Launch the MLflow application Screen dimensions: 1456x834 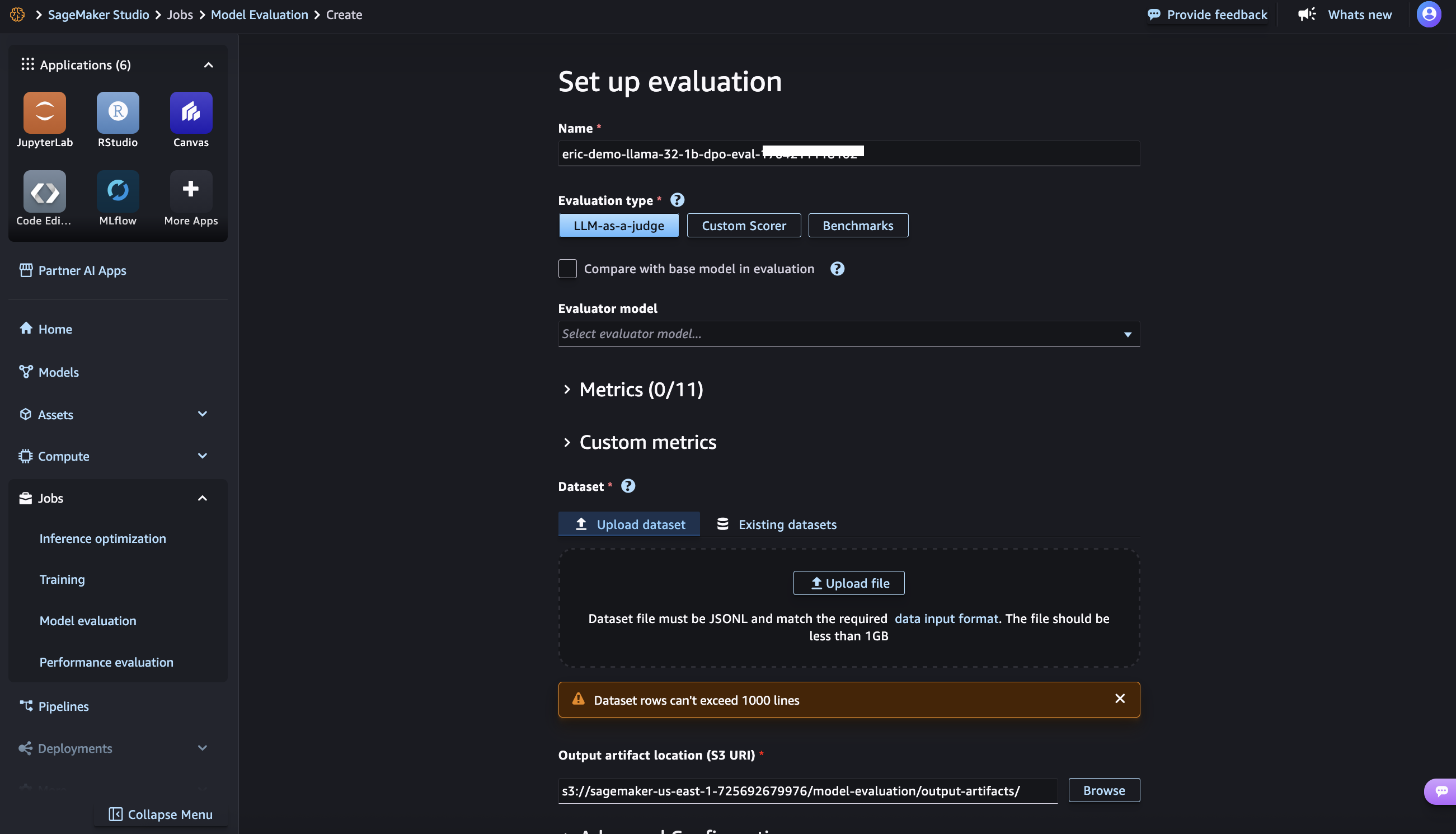point(118,191)
